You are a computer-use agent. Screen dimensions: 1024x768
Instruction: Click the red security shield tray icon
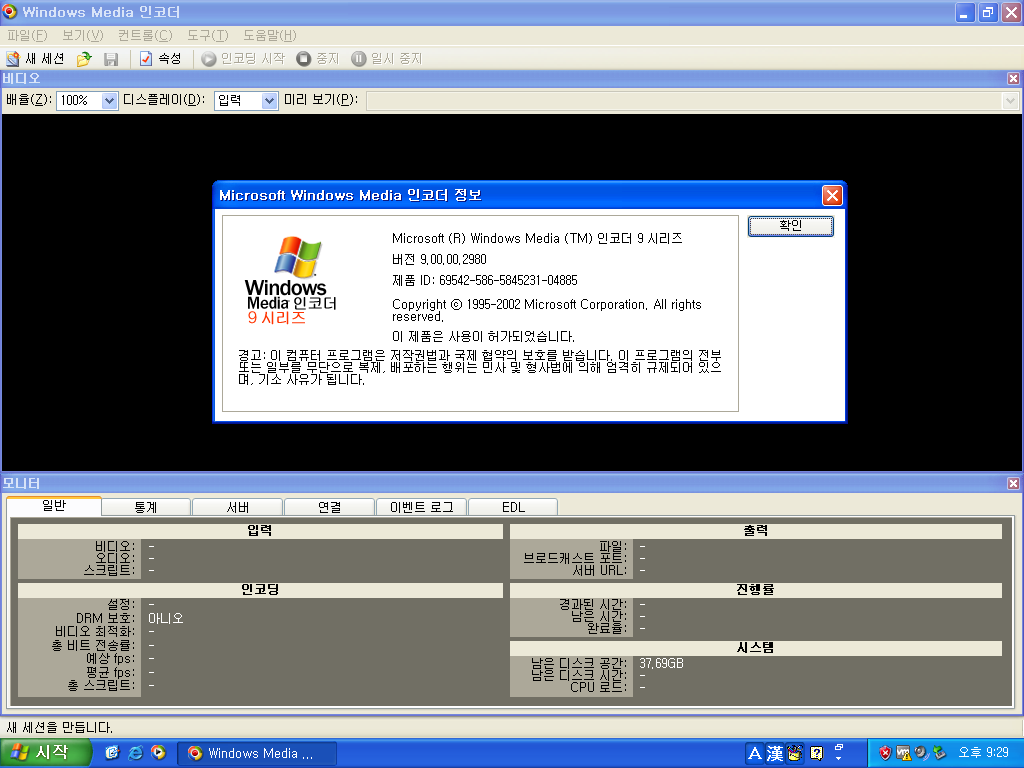[x=885, y=753]
